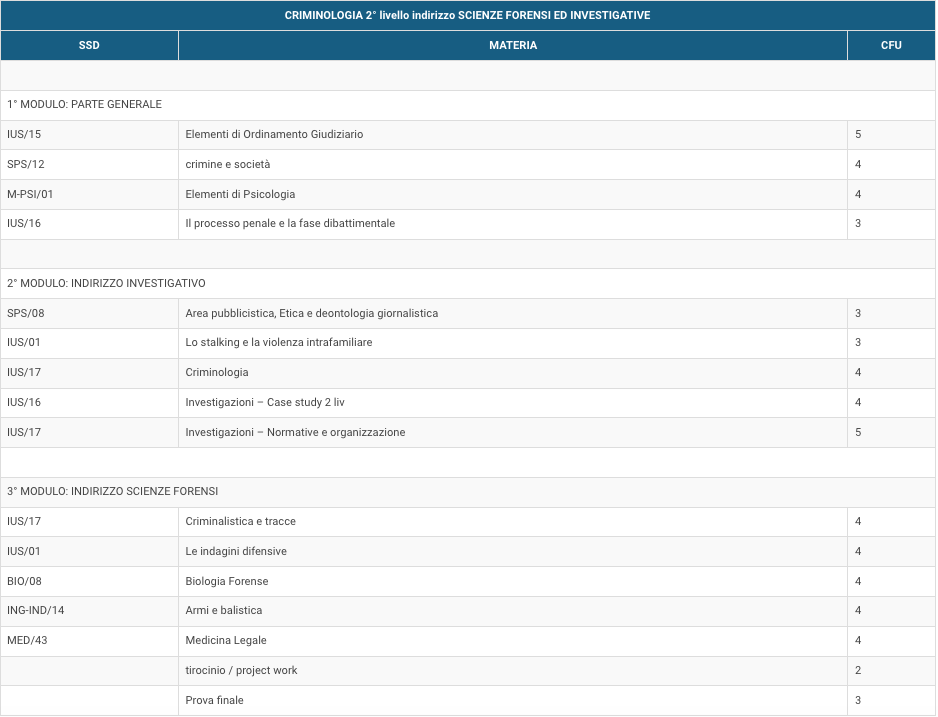Click the 'CFU' column header

pos(891,45)
